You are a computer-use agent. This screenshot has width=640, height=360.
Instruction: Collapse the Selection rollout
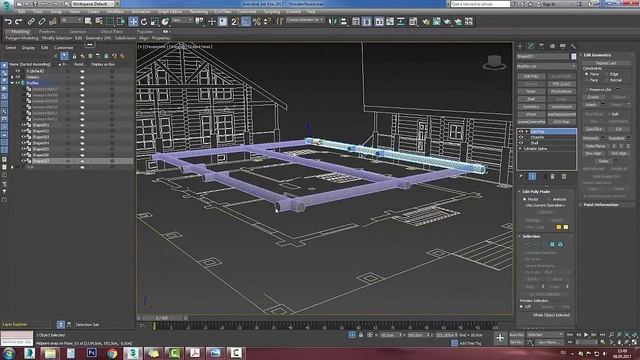(531, 236)
